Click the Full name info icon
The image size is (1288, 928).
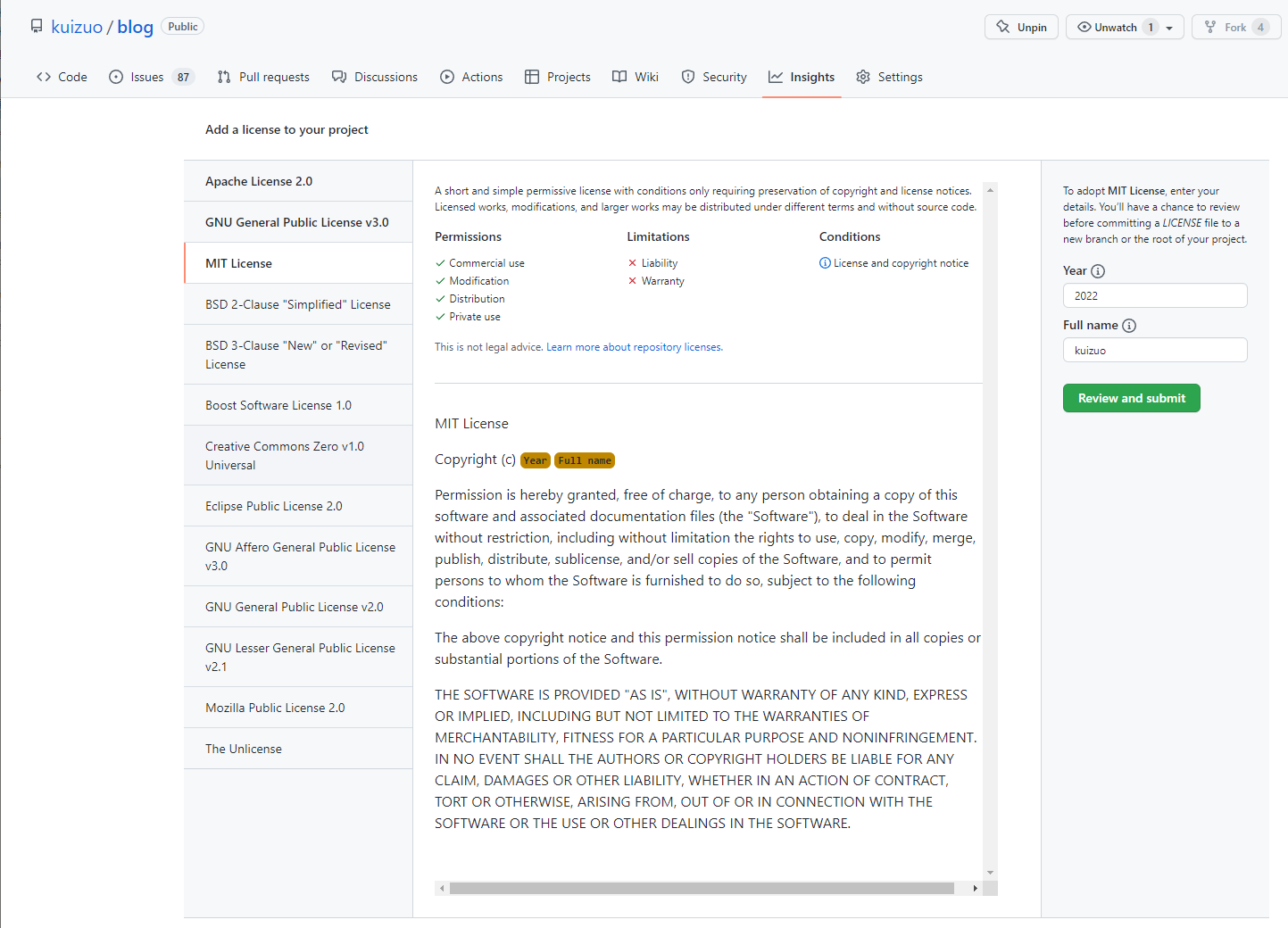point(1129,326)
